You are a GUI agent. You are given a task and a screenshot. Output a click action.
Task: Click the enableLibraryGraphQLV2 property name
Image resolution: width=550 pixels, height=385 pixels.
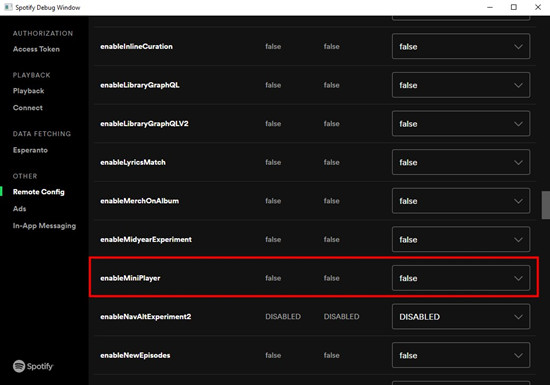pyautogui.click(x=144, y=123)
